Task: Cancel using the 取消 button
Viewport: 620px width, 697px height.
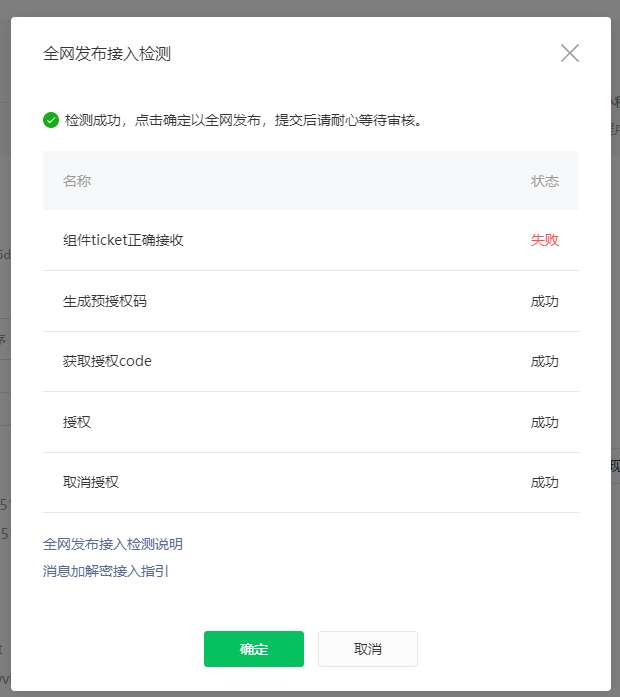Action: coord(368,649)
